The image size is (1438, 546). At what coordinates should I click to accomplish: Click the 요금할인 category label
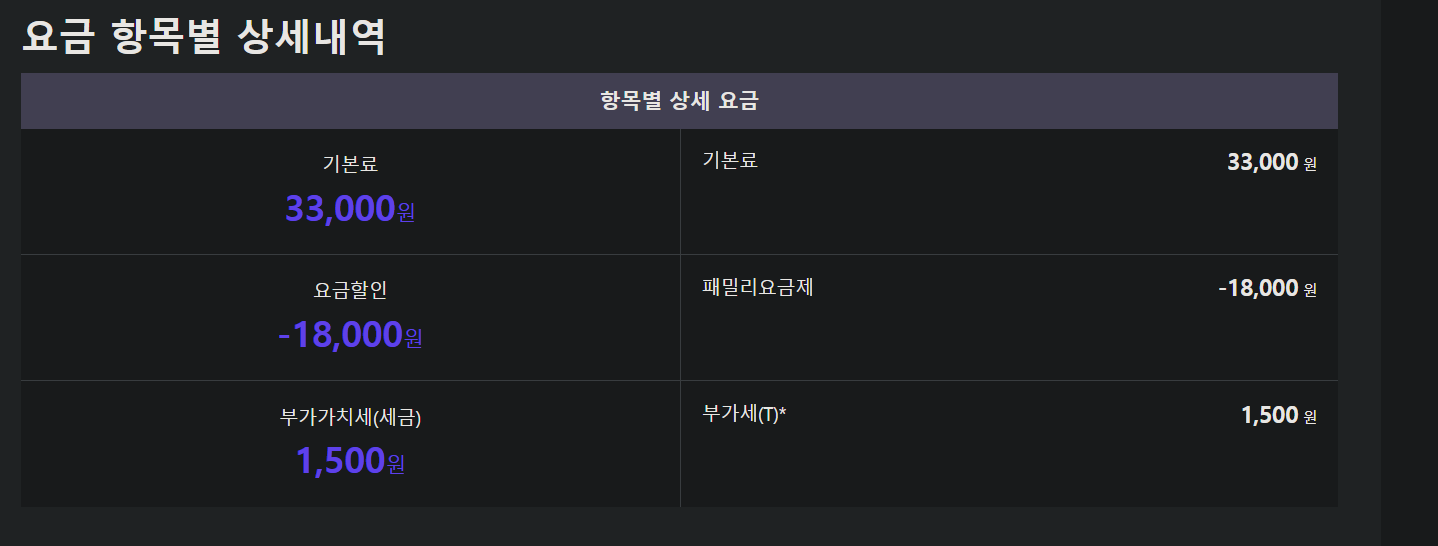350,291
